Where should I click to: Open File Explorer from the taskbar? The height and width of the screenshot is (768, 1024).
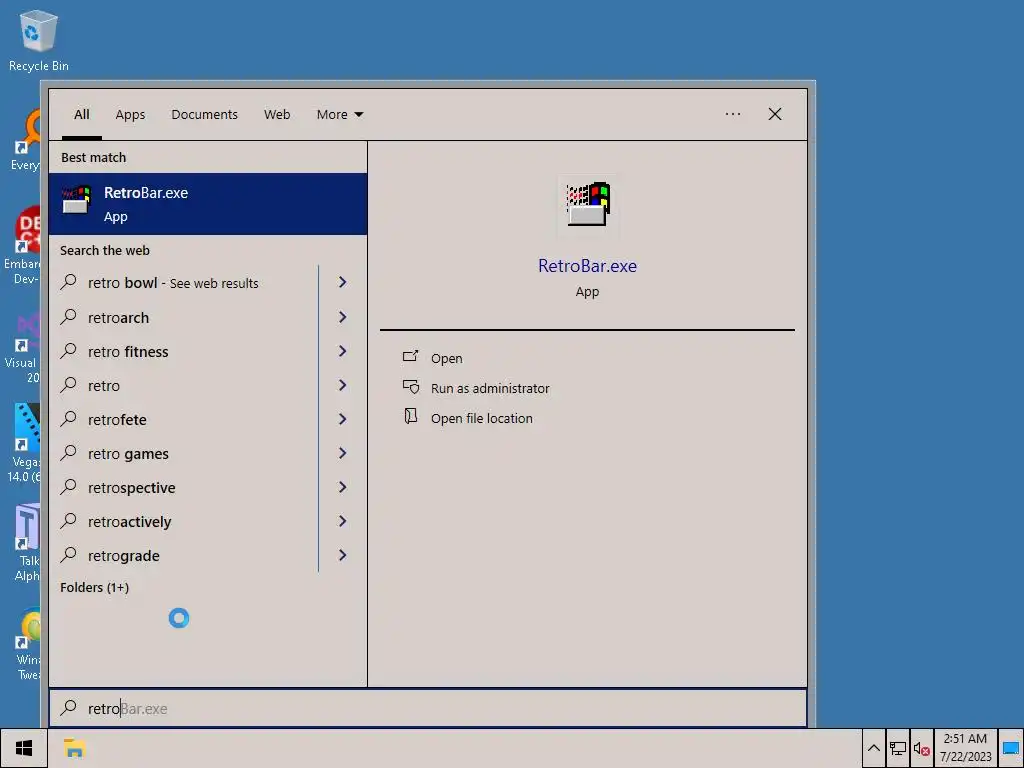74,748
